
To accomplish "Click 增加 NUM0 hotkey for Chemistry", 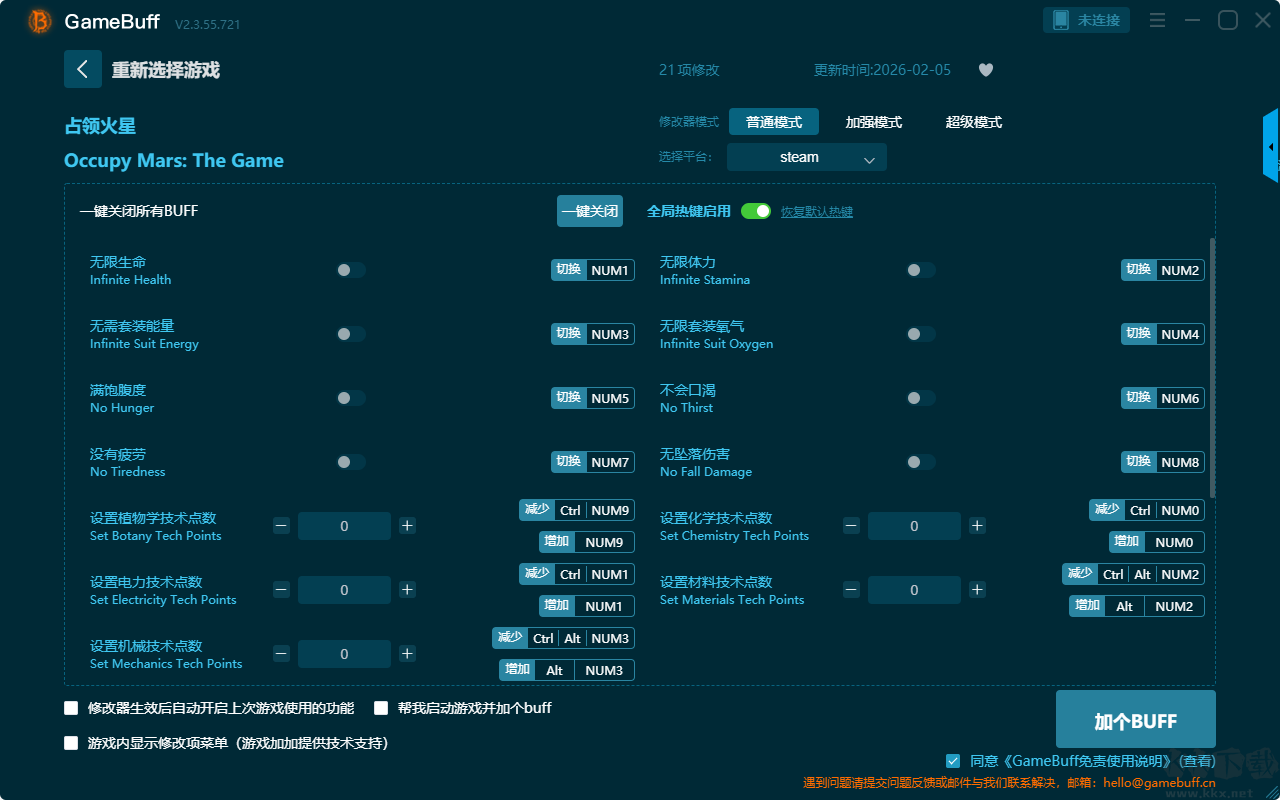I will [x=1157, y=542].
